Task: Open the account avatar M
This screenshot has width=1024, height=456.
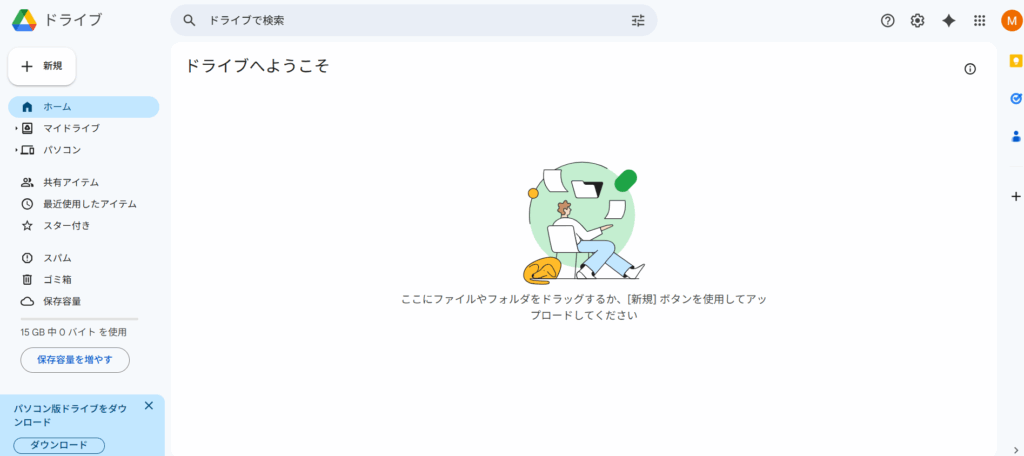Action: pos(1011,21)
